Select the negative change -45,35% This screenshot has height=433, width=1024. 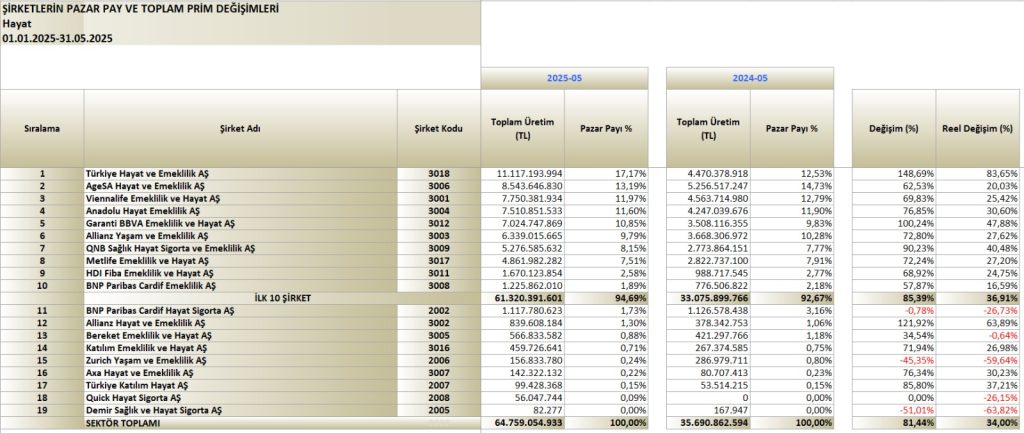pos(893,361)
